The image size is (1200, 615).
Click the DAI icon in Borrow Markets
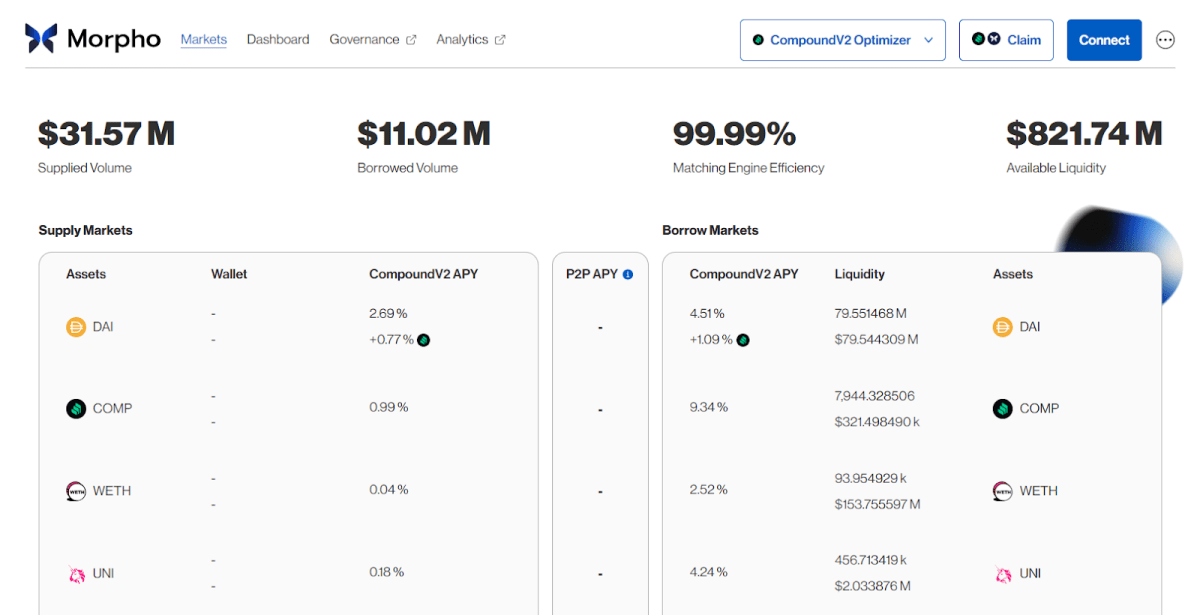[1002, 327]
